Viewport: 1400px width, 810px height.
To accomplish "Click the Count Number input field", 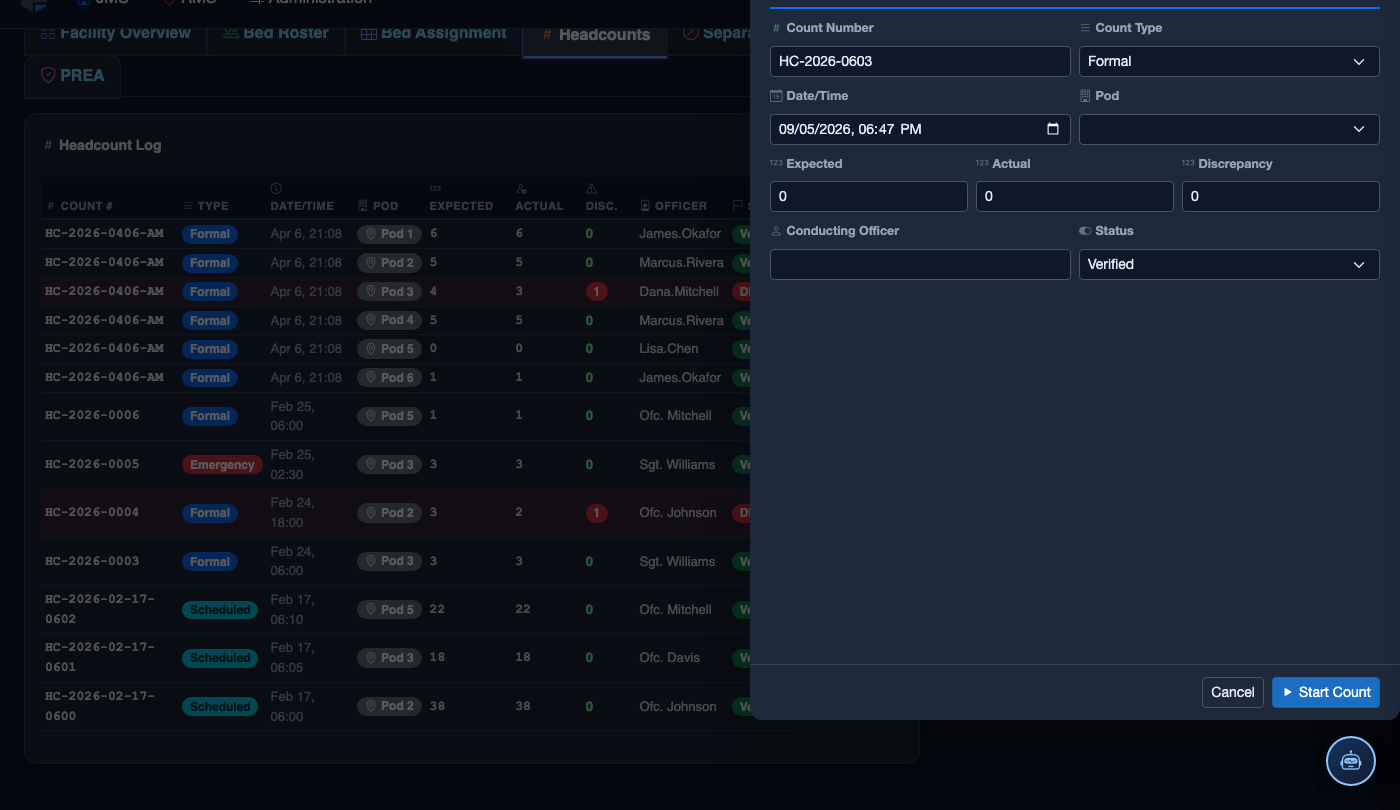I will [920, 61].
